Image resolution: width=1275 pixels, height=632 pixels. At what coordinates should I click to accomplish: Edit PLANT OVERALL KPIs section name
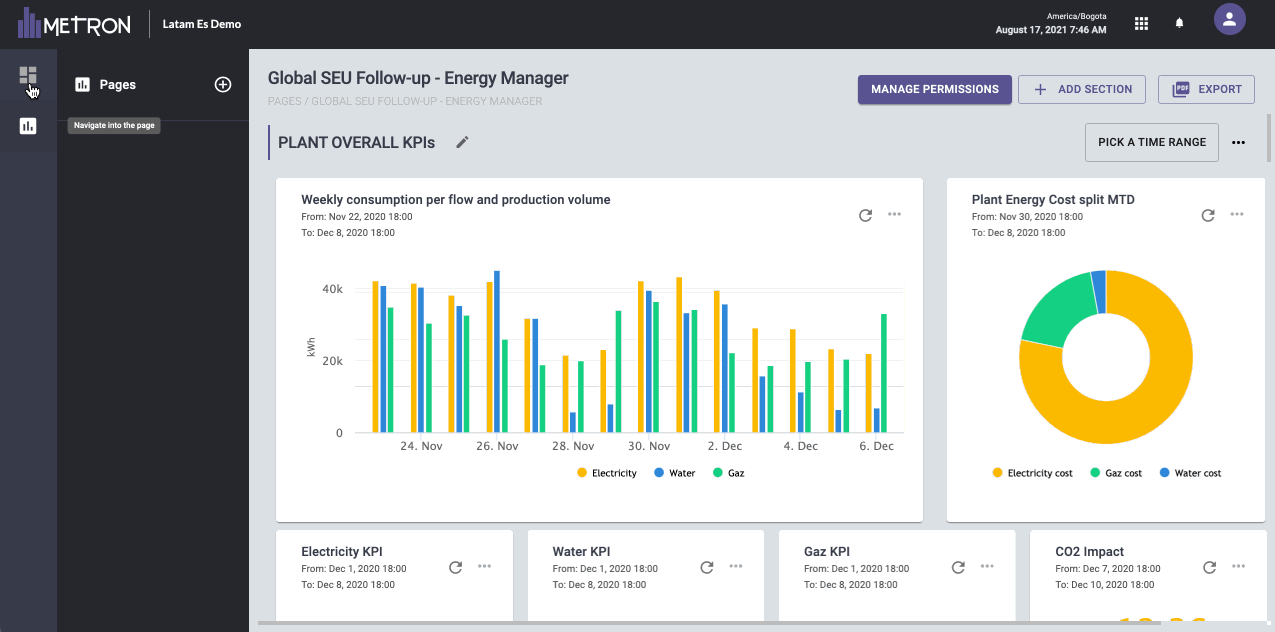click(462, 142)
